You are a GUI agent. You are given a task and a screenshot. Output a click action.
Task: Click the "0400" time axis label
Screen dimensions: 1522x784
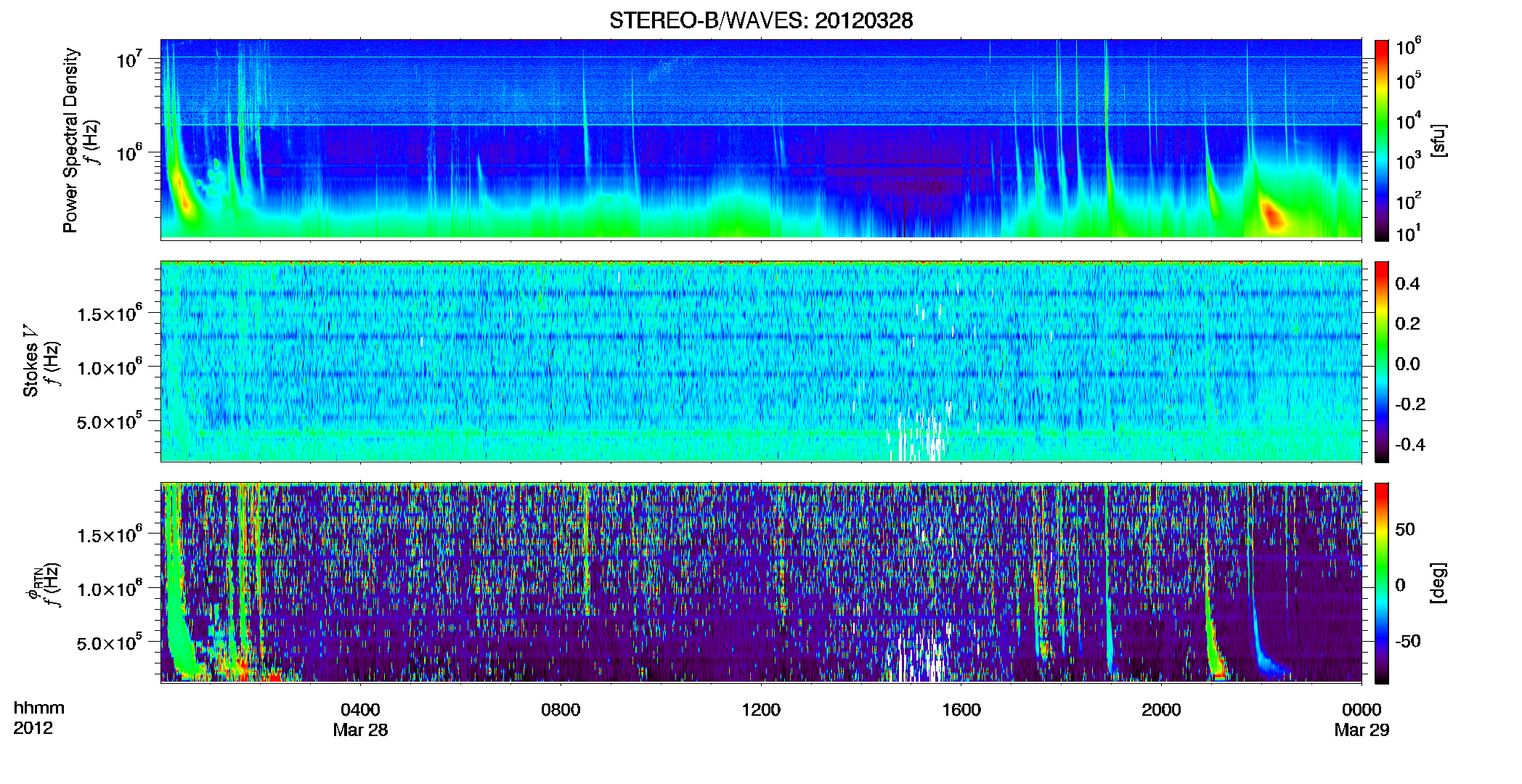tap(360, 710)
